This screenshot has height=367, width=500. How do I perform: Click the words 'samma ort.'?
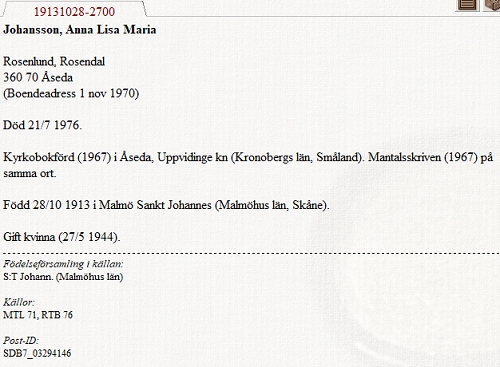click(30, 173)
